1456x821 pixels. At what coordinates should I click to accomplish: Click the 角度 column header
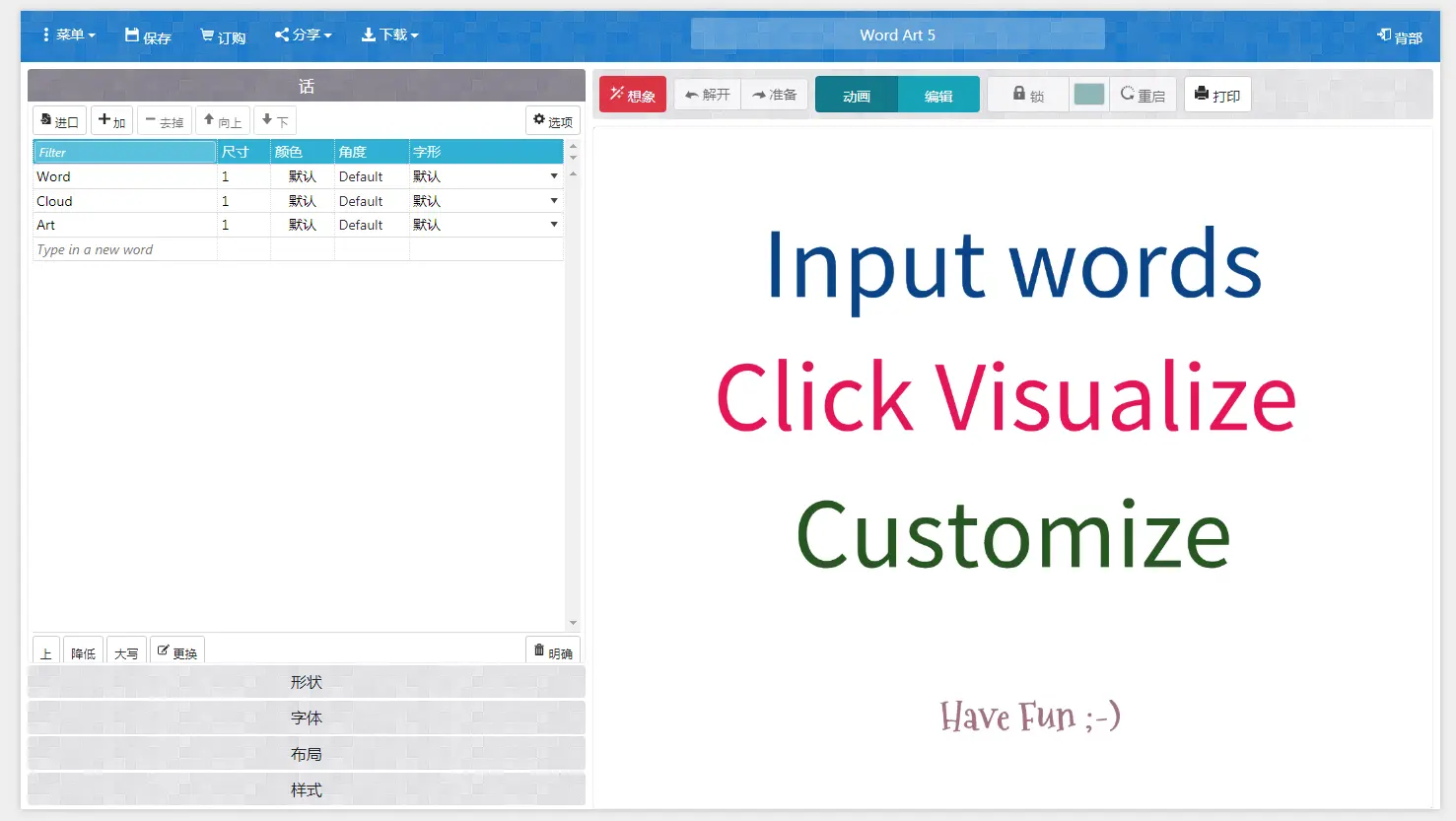[372, 152]
